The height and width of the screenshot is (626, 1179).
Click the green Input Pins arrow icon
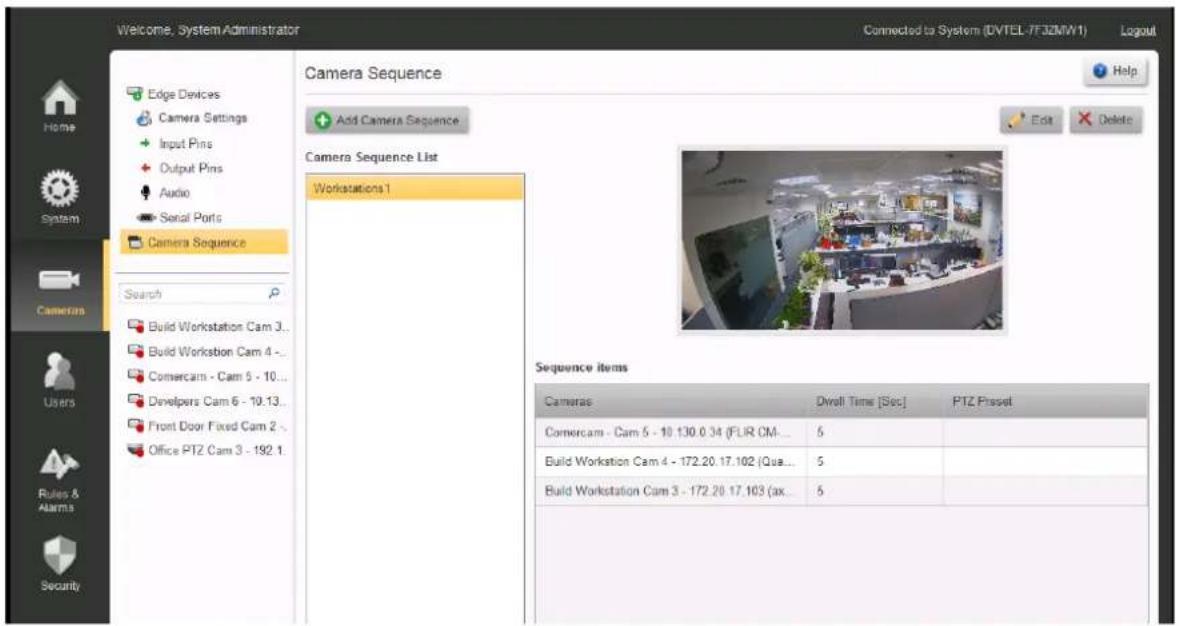click(144, 143)
